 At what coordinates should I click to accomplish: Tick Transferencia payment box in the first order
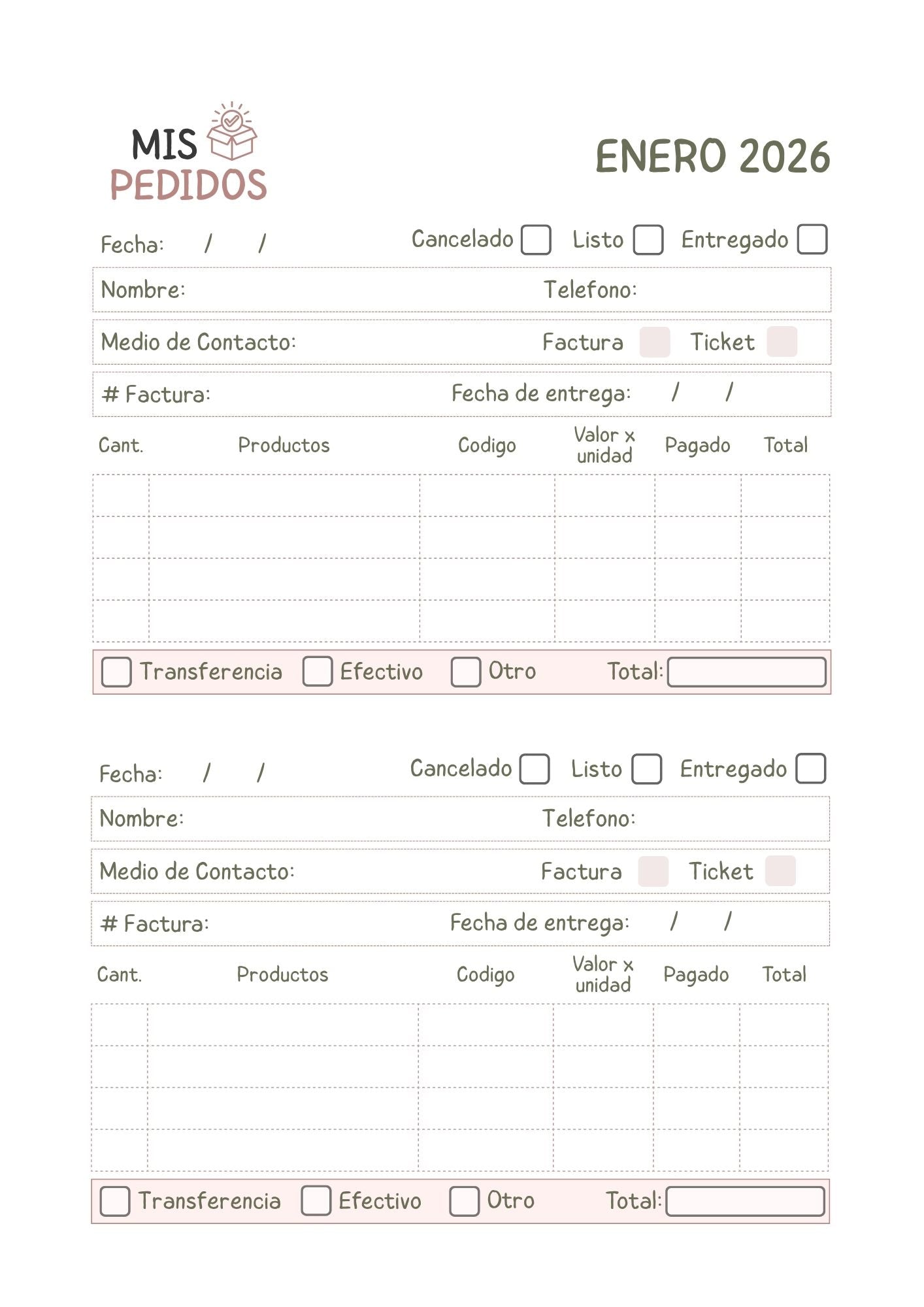[x=116, y=672]
